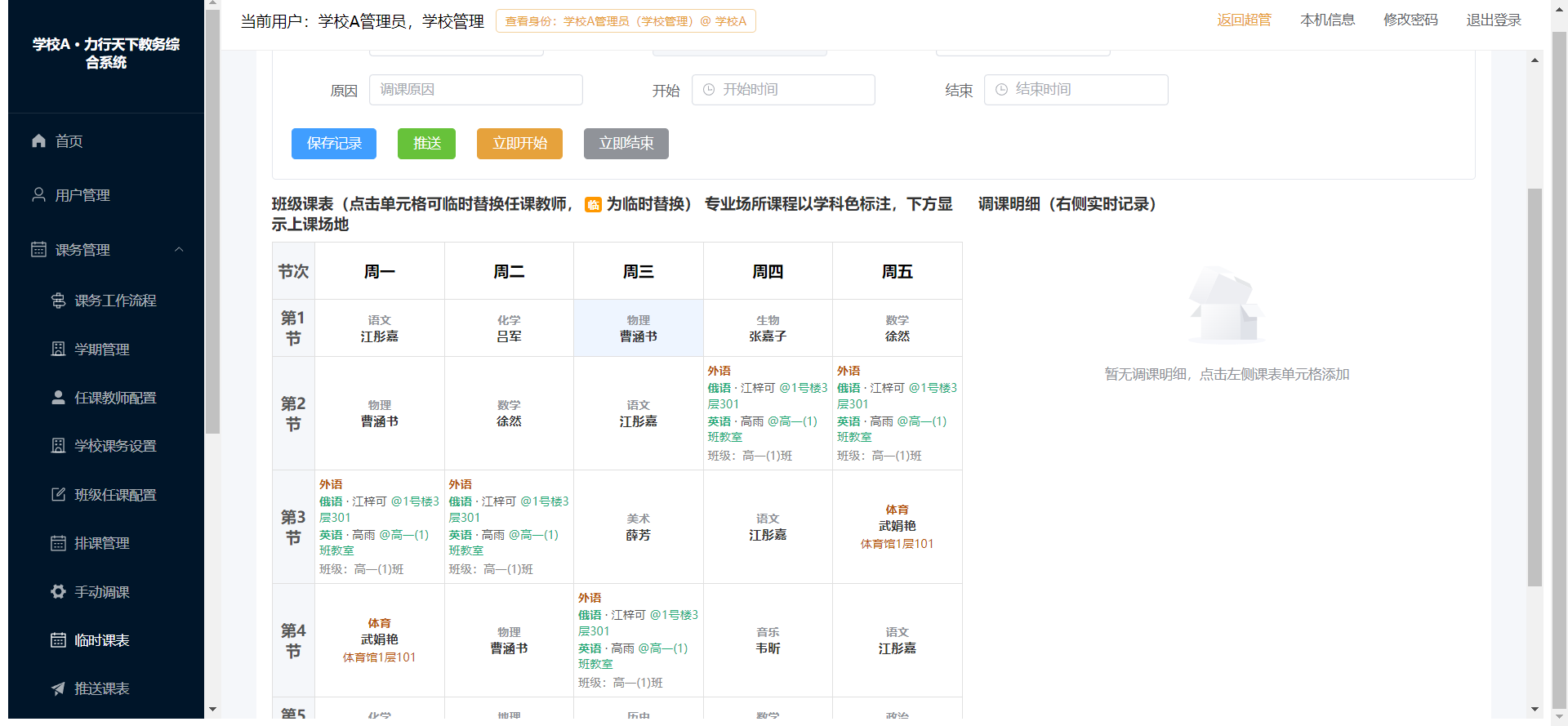Viewport: 1568px width, 726px height.
Task: Select 周四 第2节 外语 cell
Action: [768, 413]
